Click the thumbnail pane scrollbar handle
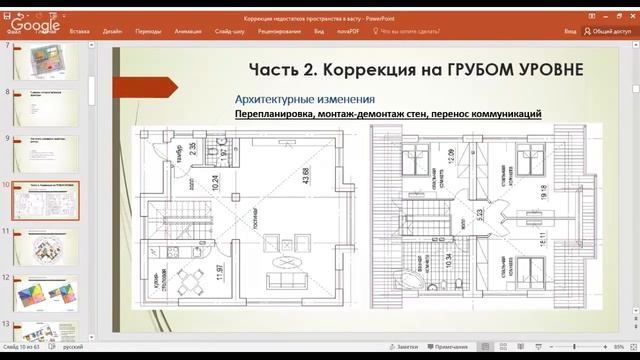 [91, 91]
